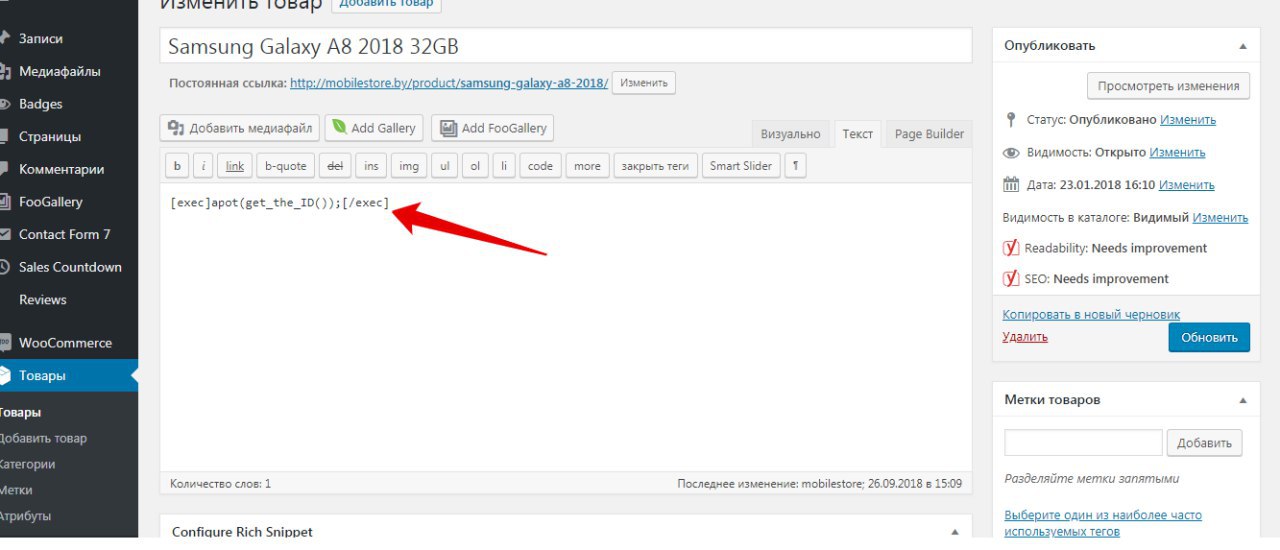1280x550 pixels.
Task: Open Страницы menu item
Action: pyautogui.click(x=50, y=137)
